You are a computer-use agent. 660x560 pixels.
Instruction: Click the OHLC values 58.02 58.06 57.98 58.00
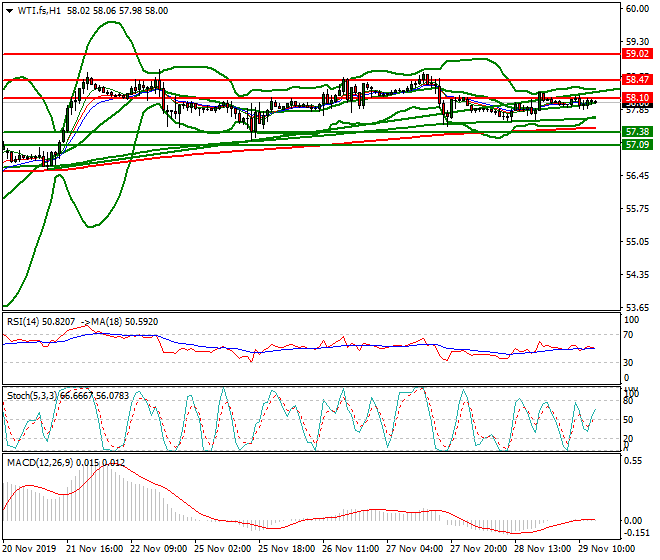click(117, 11)
